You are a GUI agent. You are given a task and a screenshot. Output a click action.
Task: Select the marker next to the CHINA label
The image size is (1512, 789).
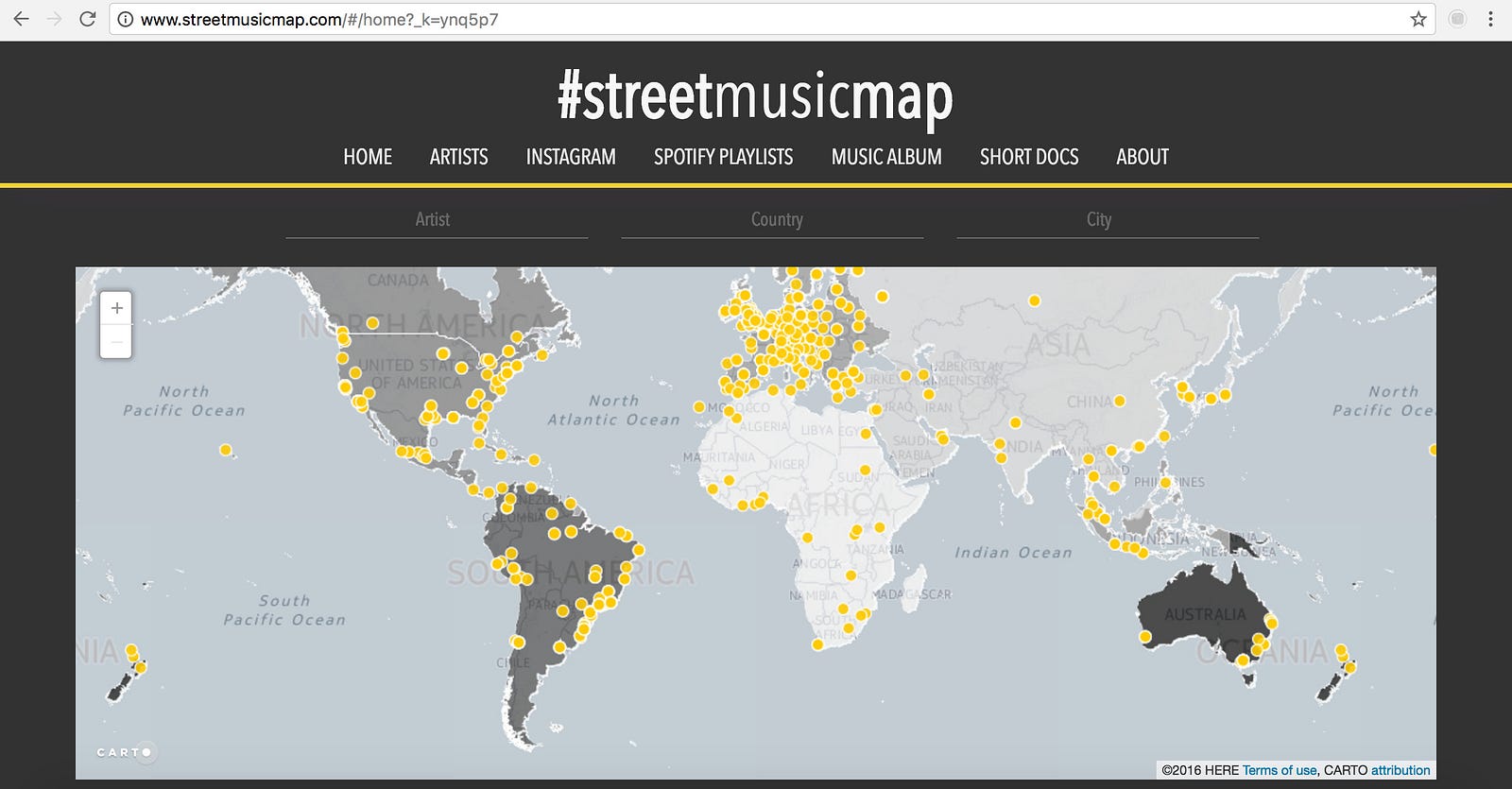tap(1120, 401)
